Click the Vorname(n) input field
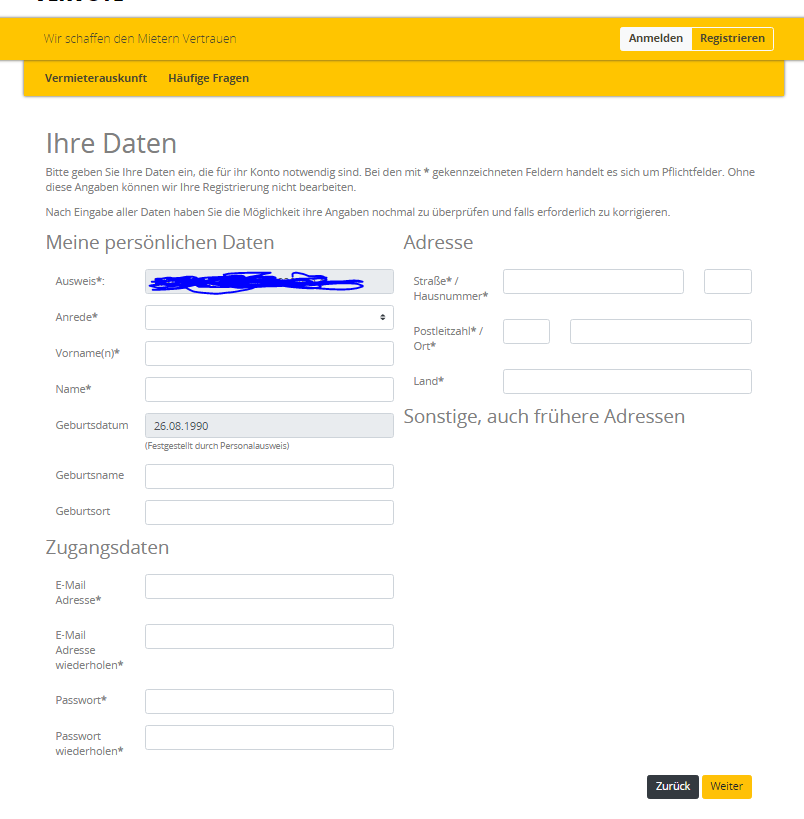 coord(269,353)
